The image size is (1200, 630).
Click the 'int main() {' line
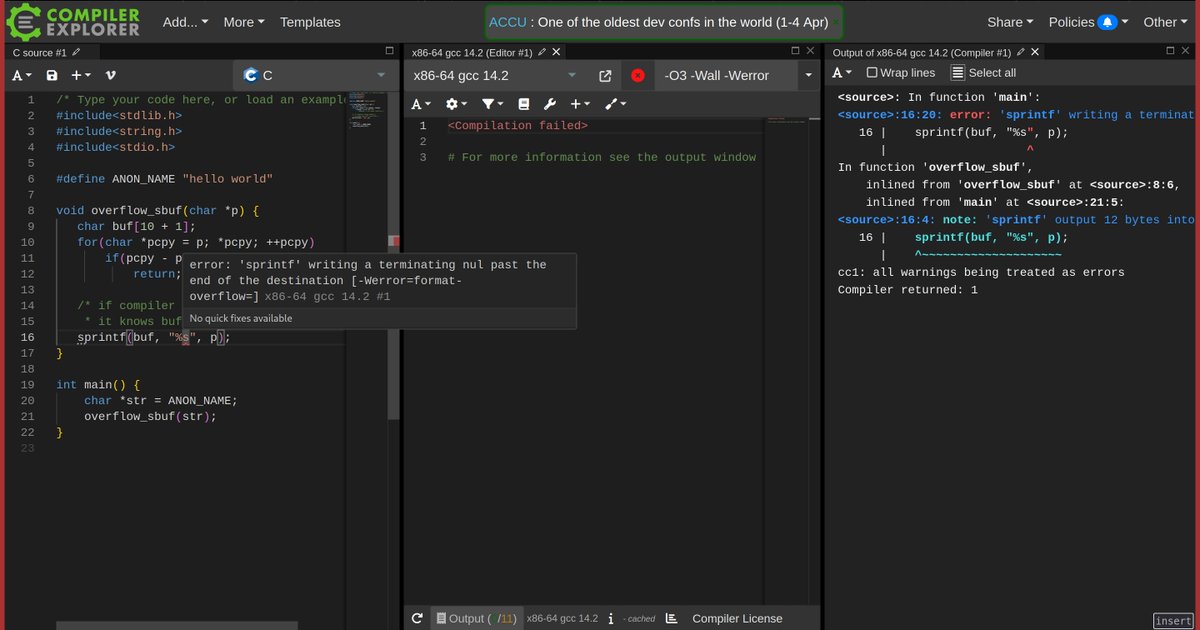(99, 385)
